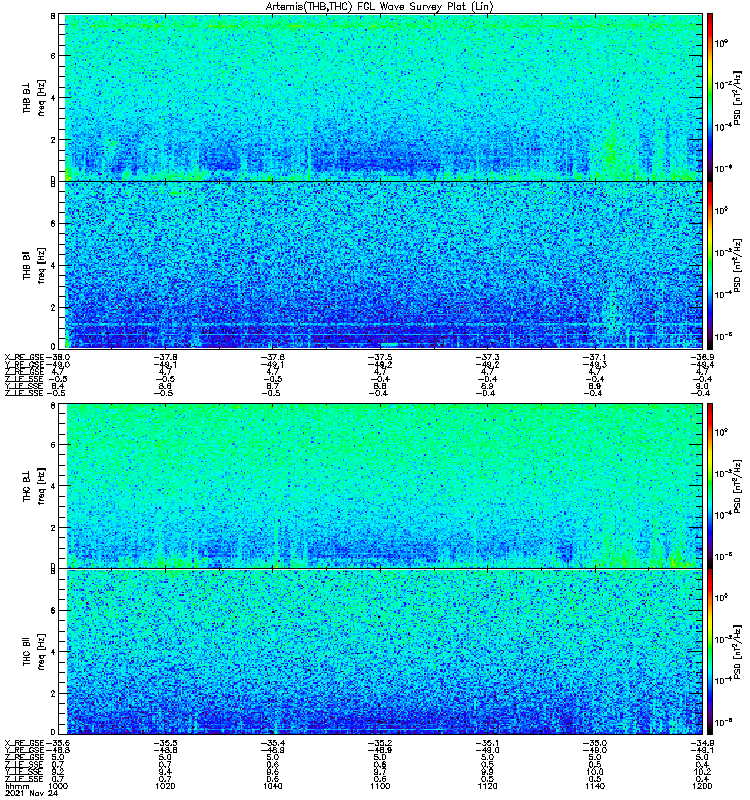Click the '-37.1' X_RE_GSE value

[595, 358]
